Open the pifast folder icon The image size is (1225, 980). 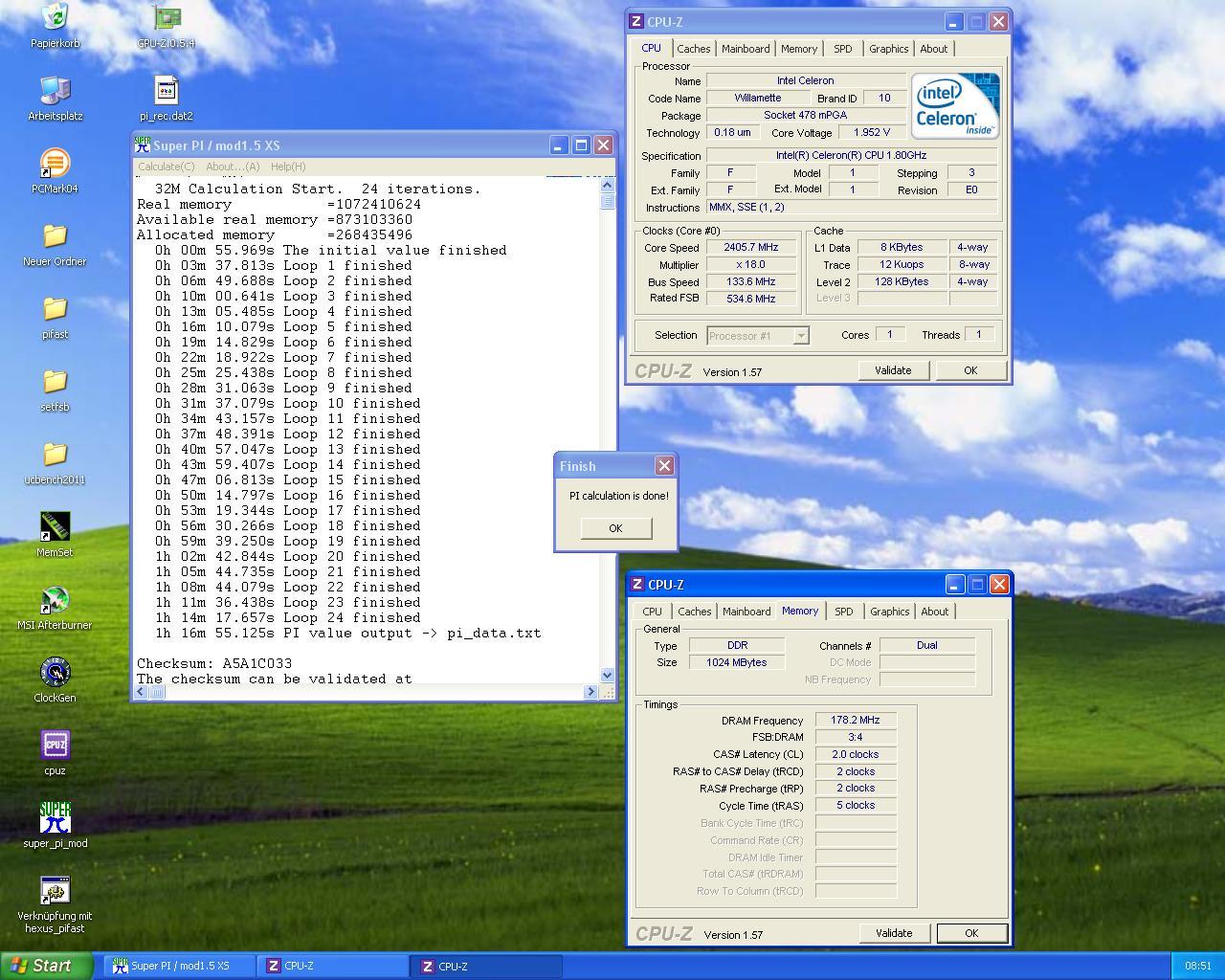pyautogui.click(x=55, y=308)
